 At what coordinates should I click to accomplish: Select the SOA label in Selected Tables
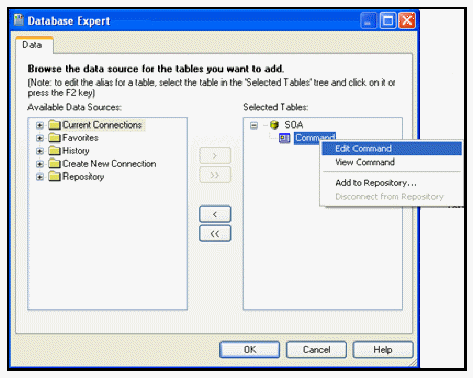[294, 125]
